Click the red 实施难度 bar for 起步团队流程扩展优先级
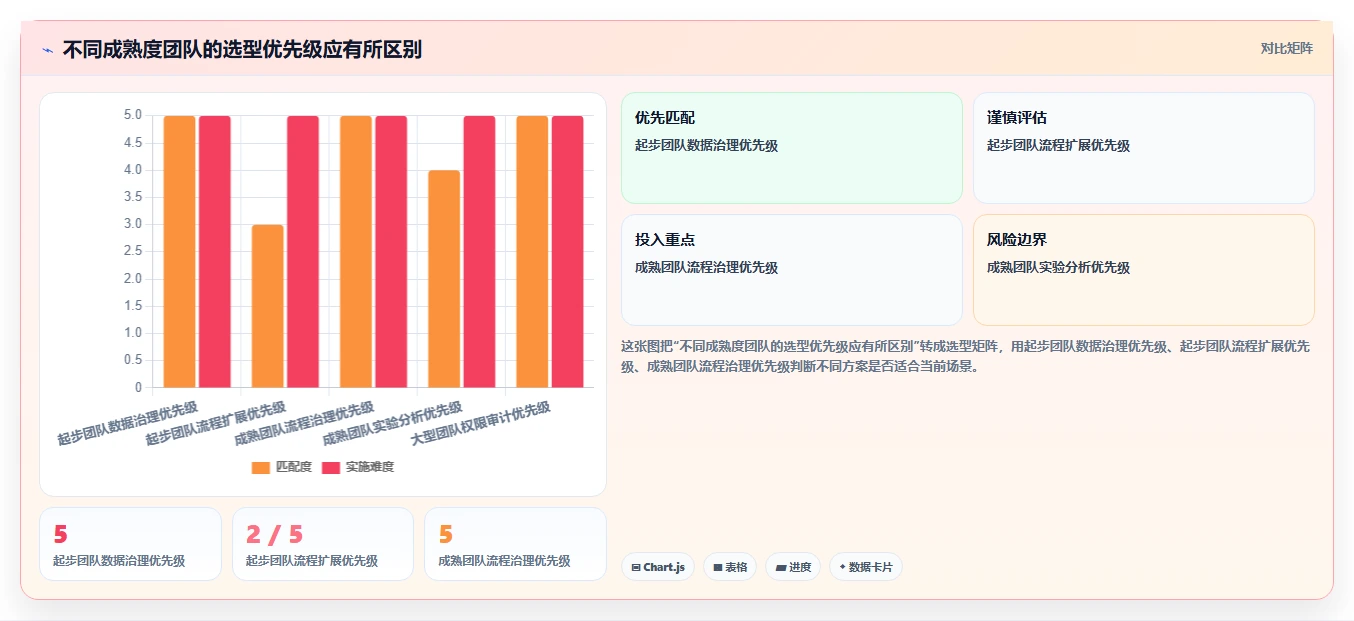This screenshot has width=1354, height=621. [x=303, y=251]
